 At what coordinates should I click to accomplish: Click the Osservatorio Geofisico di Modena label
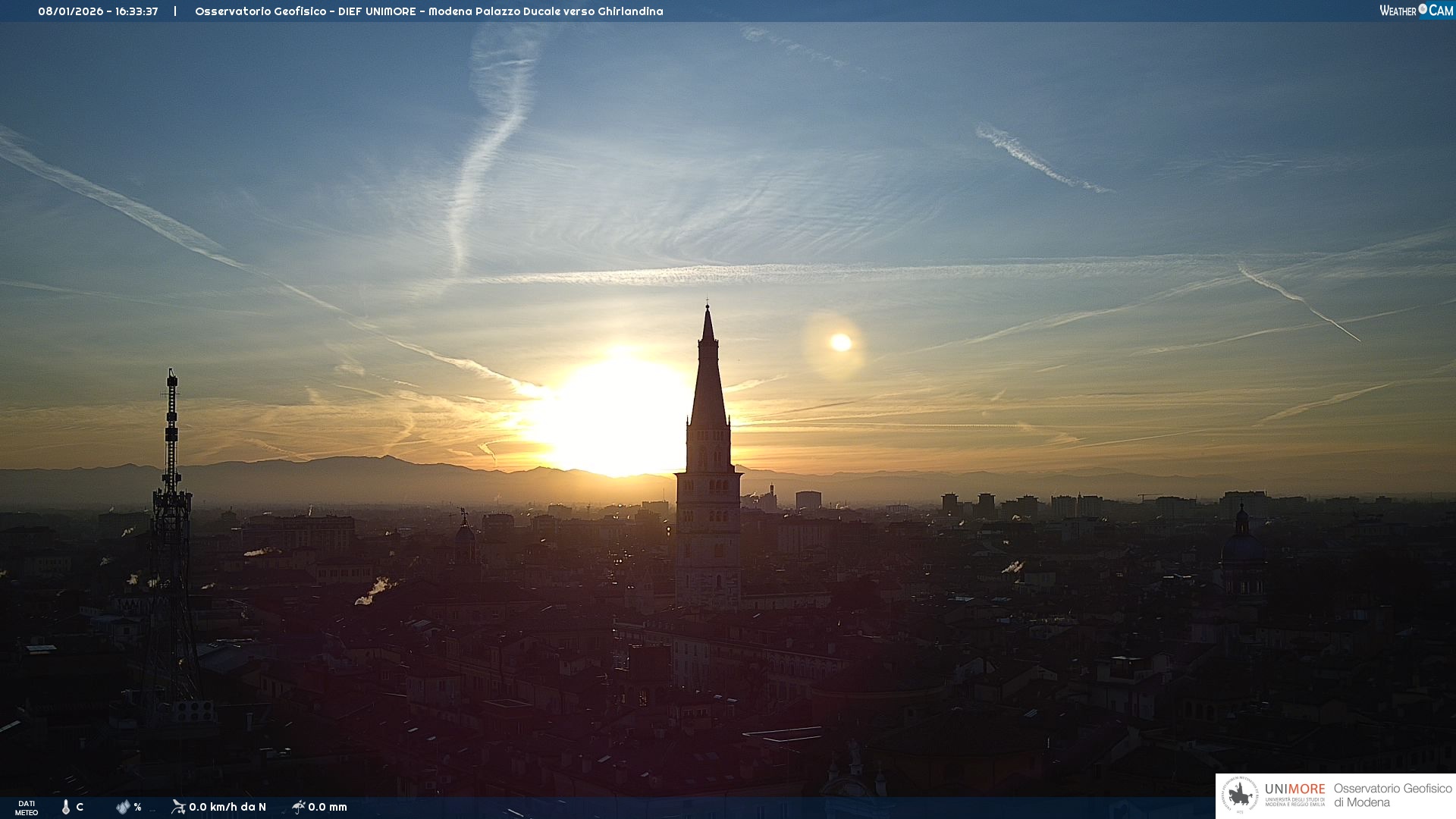click(1392, 795)
